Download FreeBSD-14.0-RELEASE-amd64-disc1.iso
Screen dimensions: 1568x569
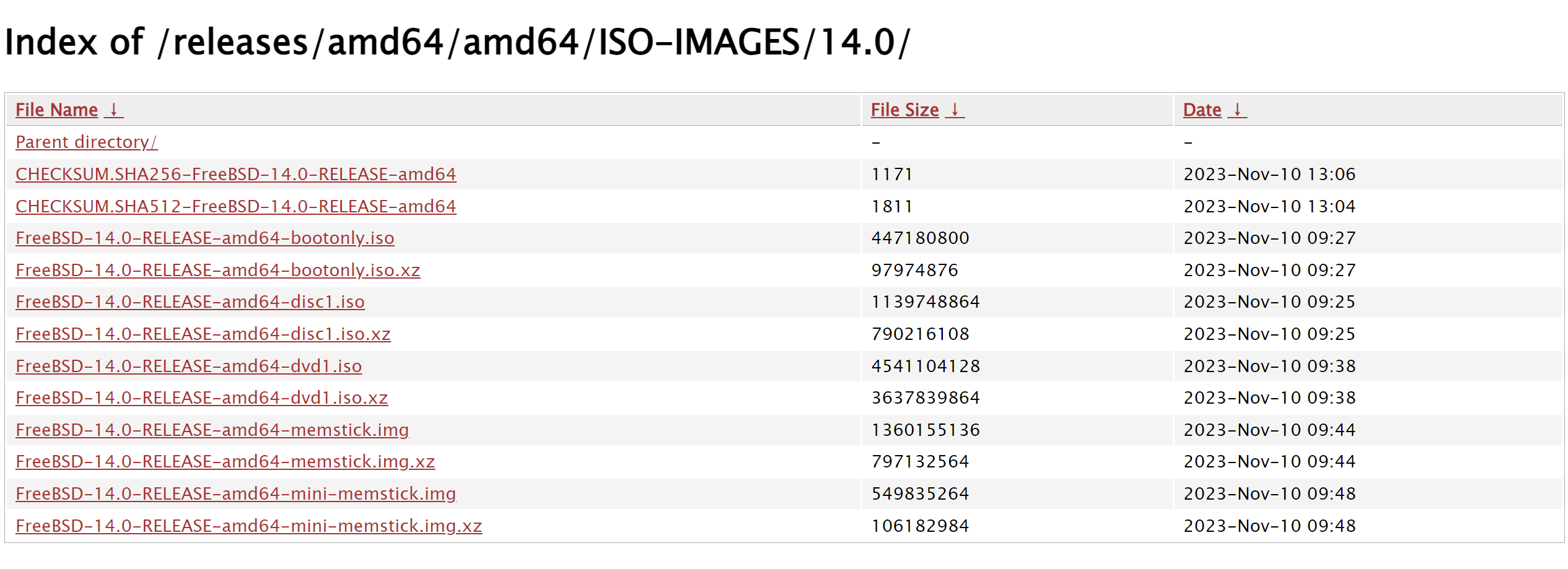[x=190, y=302]
